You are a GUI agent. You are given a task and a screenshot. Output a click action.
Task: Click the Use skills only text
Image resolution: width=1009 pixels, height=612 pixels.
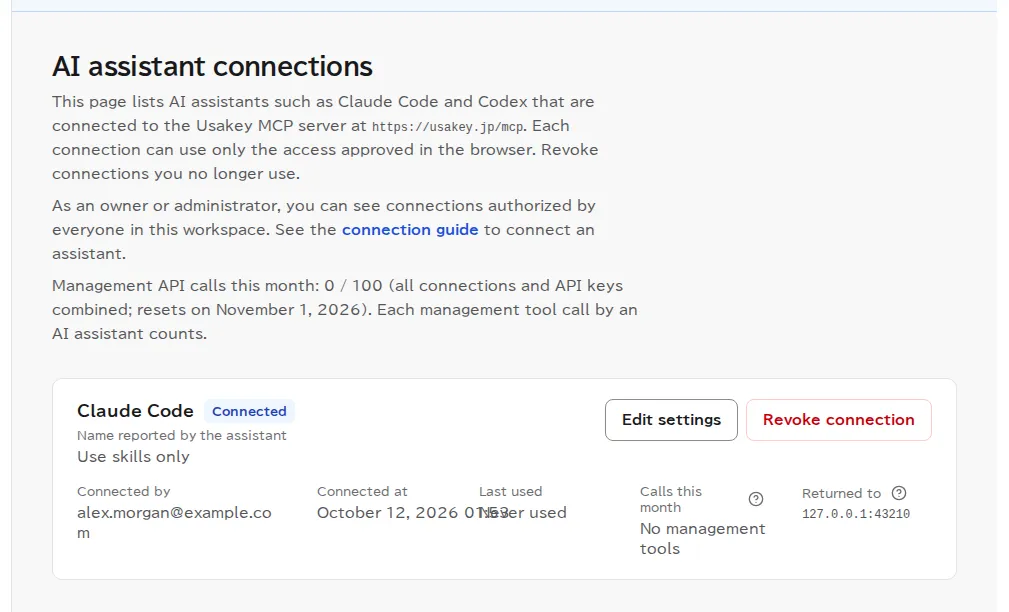(x=133, y=456)
